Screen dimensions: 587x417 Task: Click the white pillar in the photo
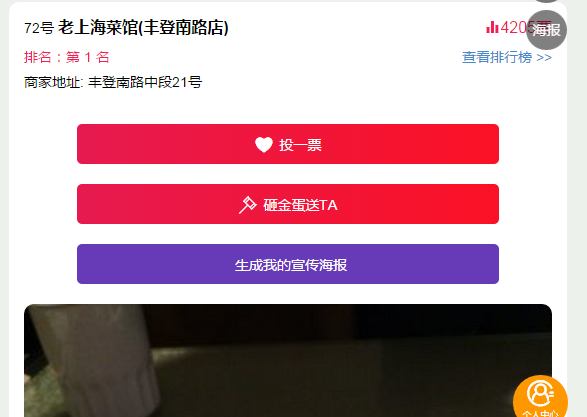tap(94, 359)
